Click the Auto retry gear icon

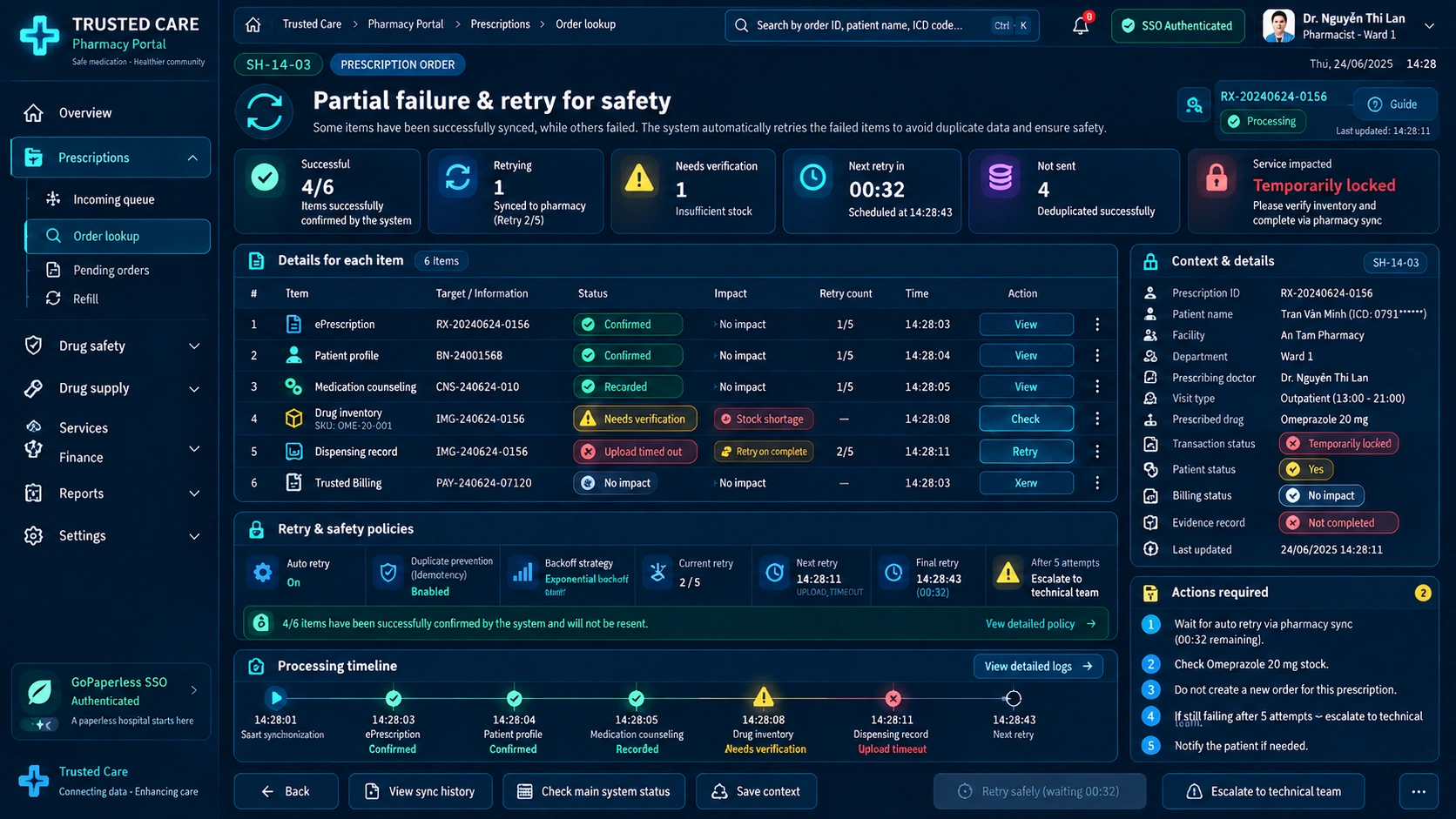point(262,573)
